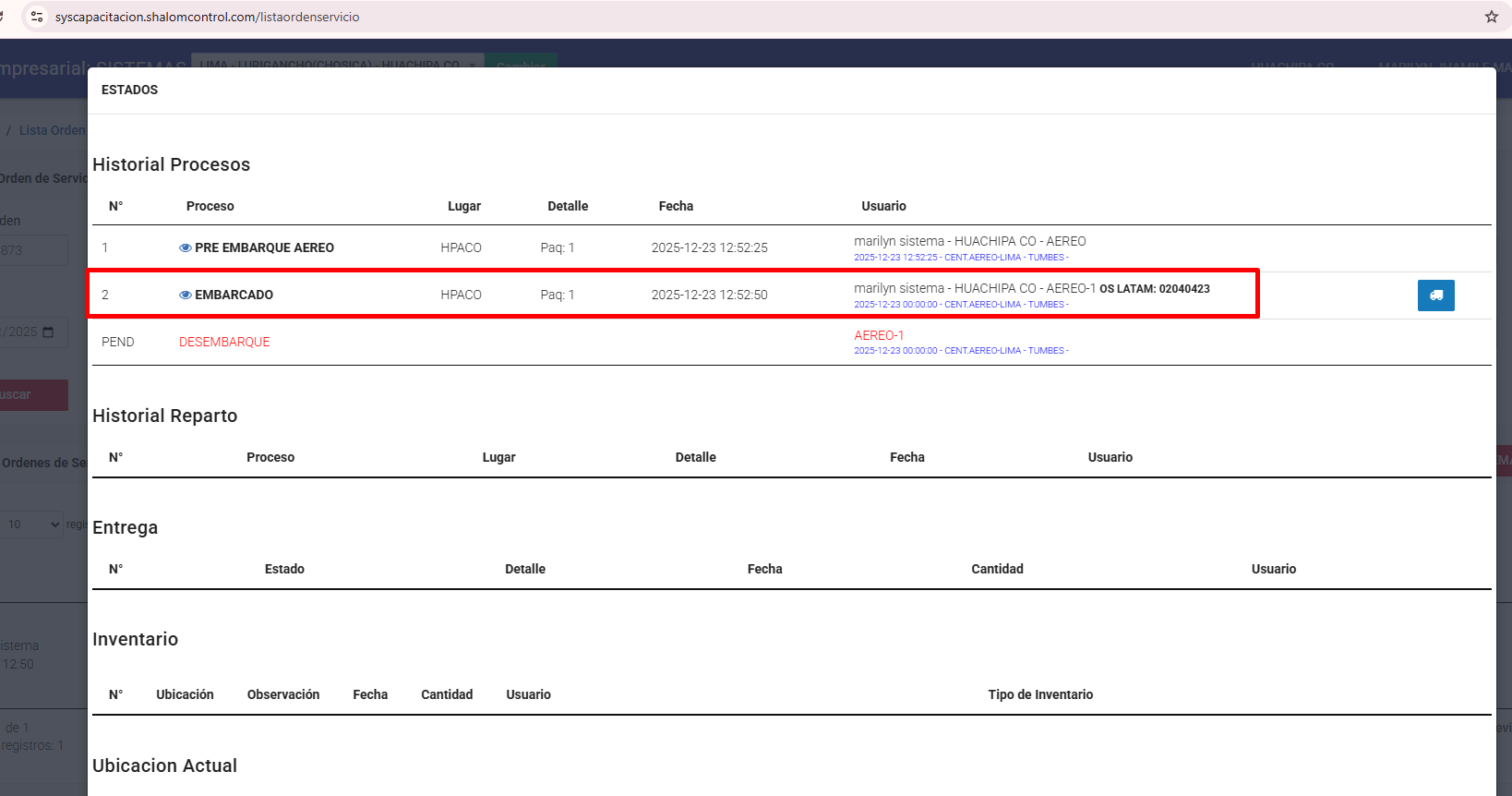1512x796 pixels.
Task: Open the calendar picker on date field
Action: point(49,332)
